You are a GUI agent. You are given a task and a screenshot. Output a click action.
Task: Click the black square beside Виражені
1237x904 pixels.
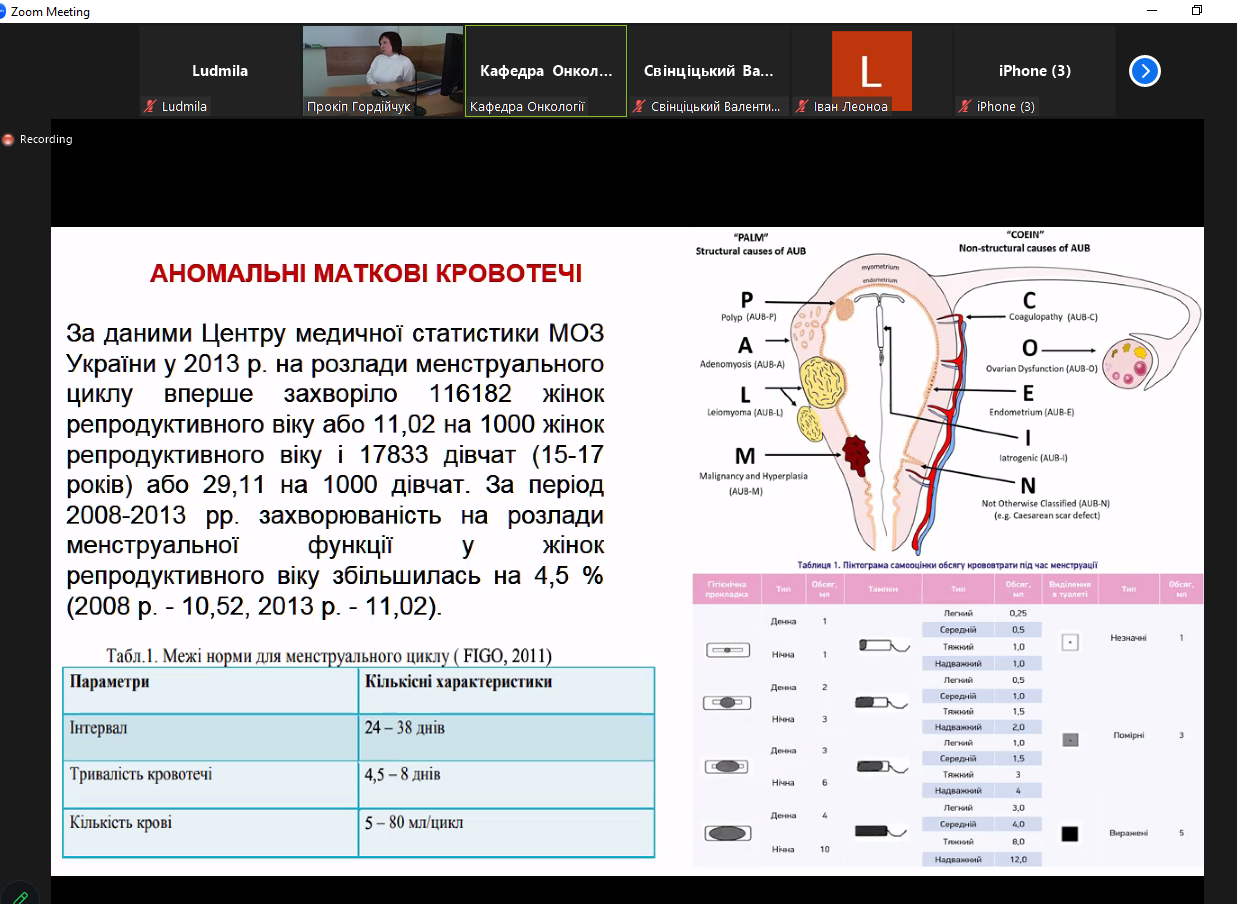pos(1070,834)
